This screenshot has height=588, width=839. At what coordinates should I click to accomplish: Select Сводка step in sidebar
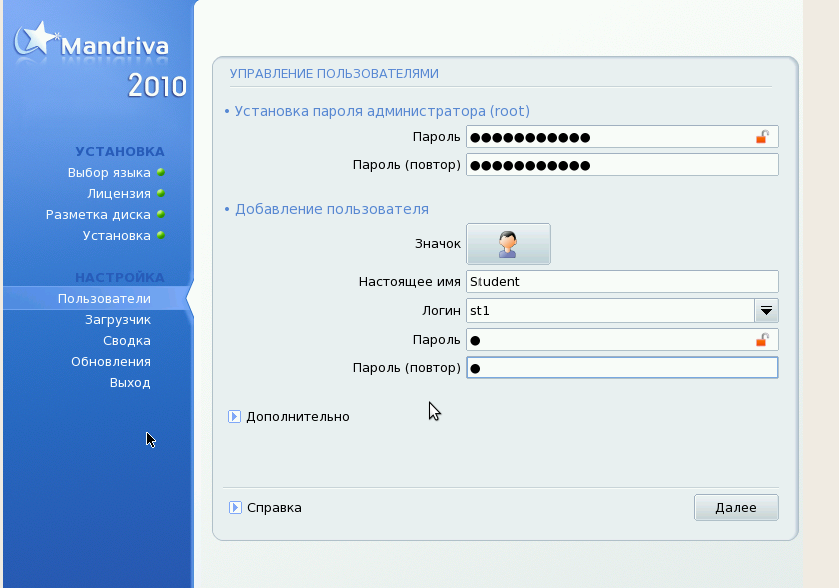[x=127, y=340]
